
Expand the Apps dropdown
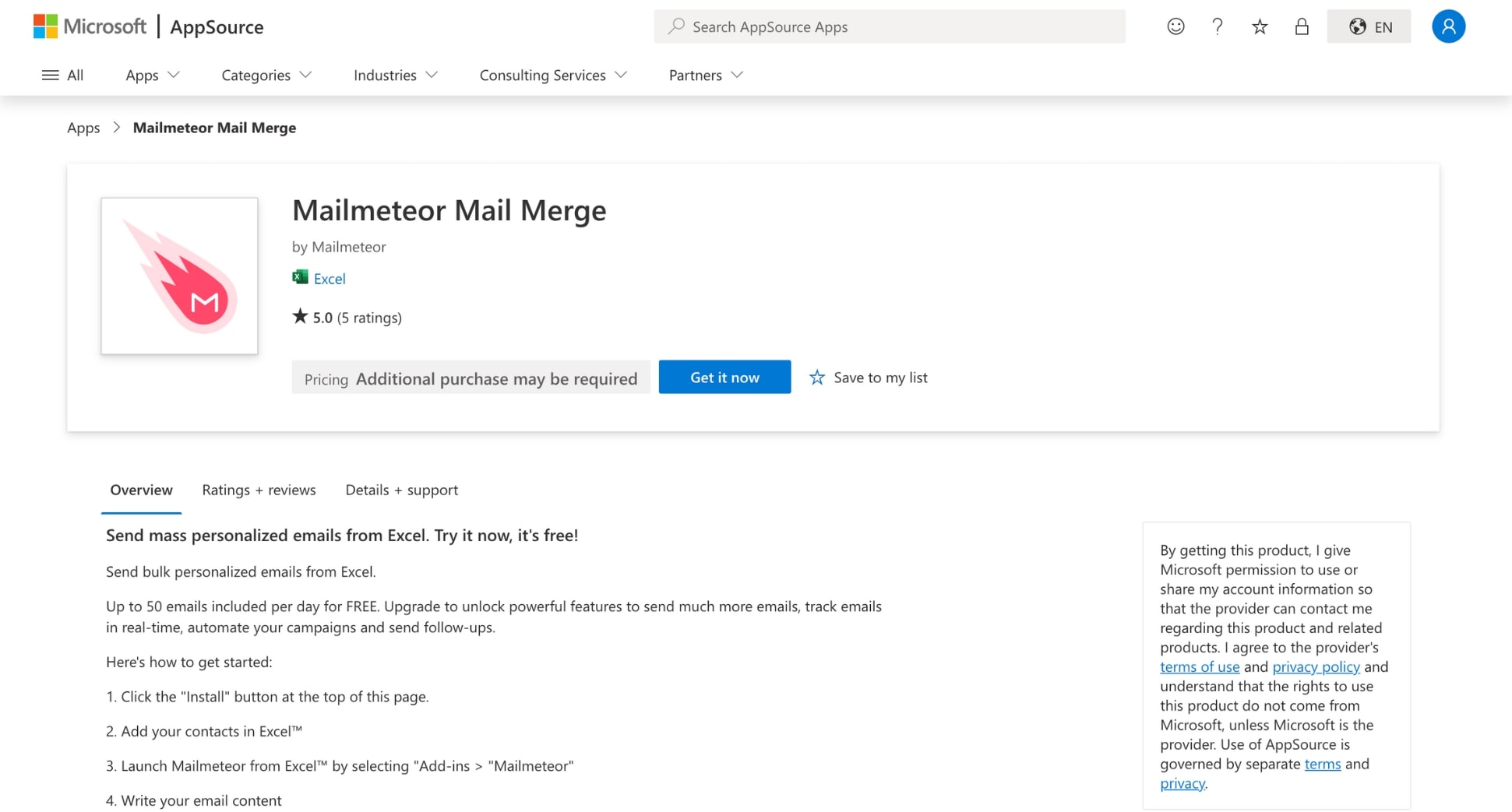(153, 75)
